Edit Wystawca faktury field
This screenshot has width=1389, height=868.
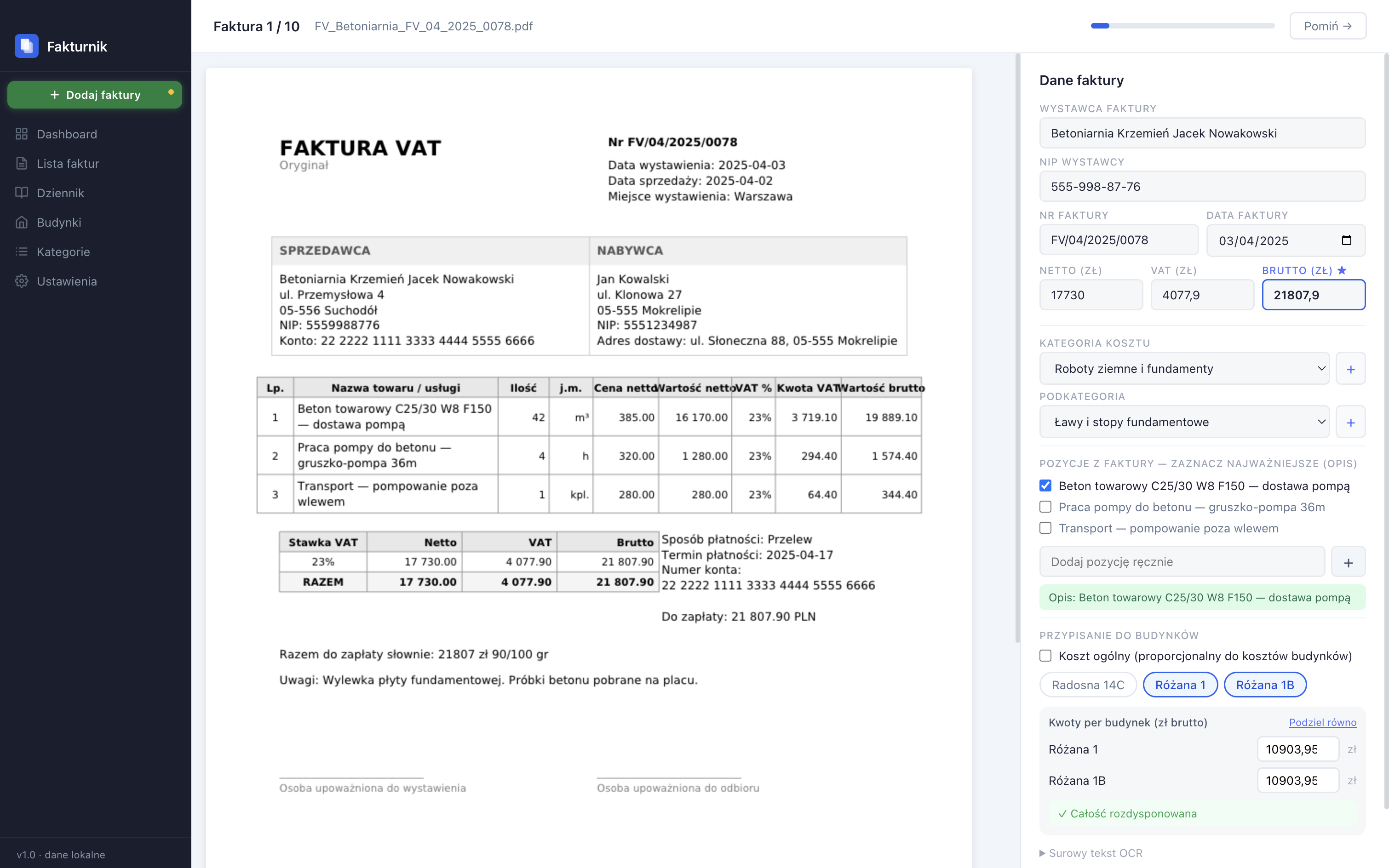pyautogui.click(x=1202, y=133)
